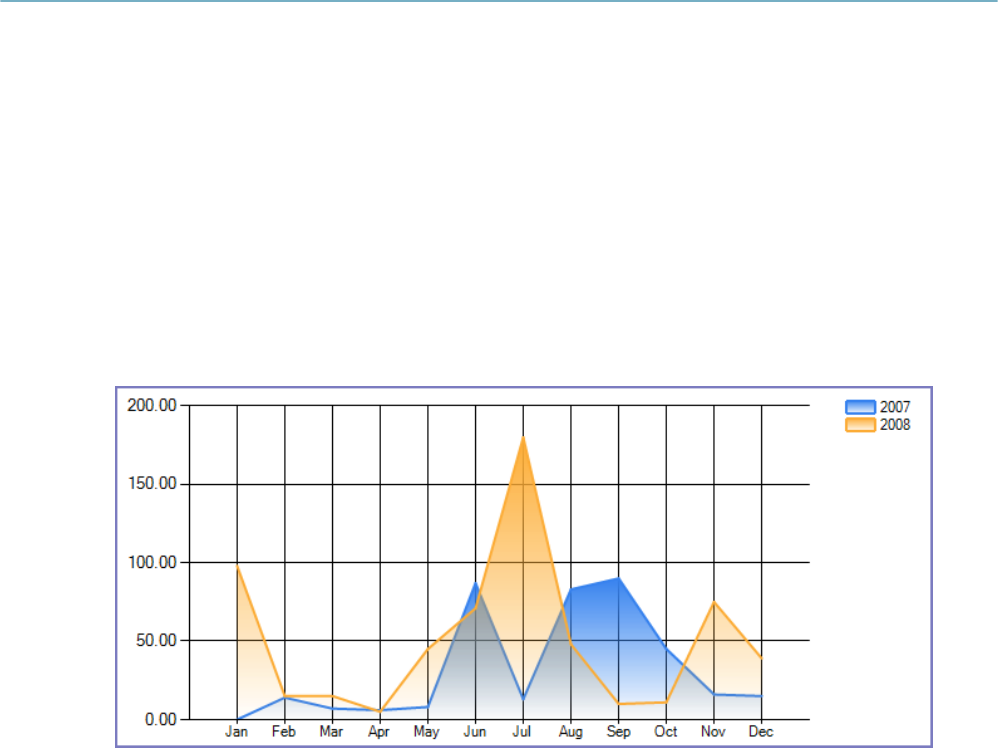
Task: Click the orange 2008 data point at Nov
Action: point(714,602)
